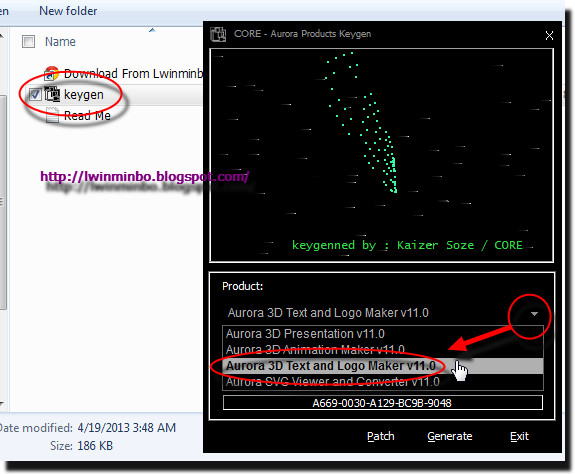Select the Download From Lwinminbo file name

click(x=133, y=73)
